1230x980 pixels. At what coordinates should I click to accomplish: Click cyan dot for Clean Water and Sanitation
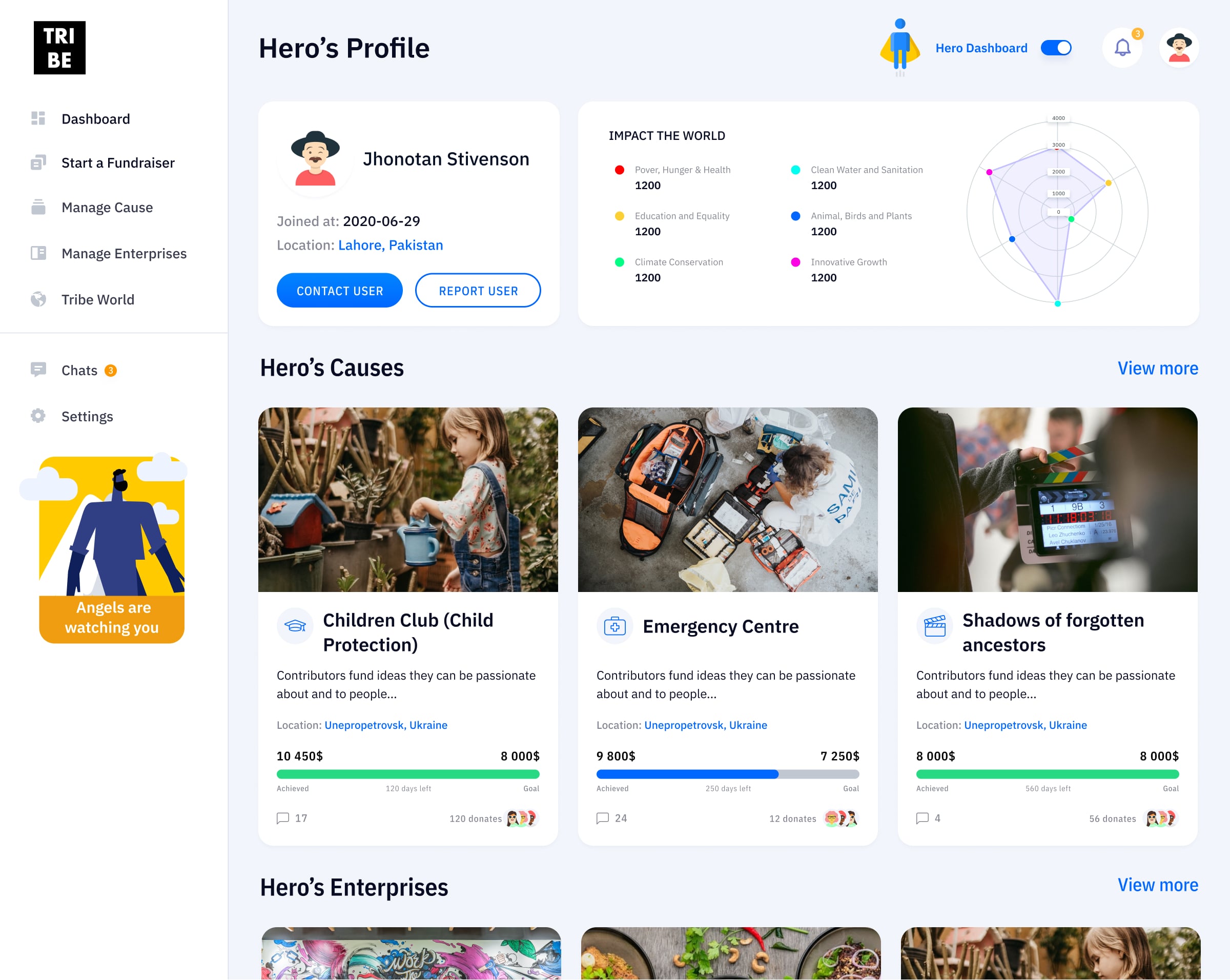point(795,170)
